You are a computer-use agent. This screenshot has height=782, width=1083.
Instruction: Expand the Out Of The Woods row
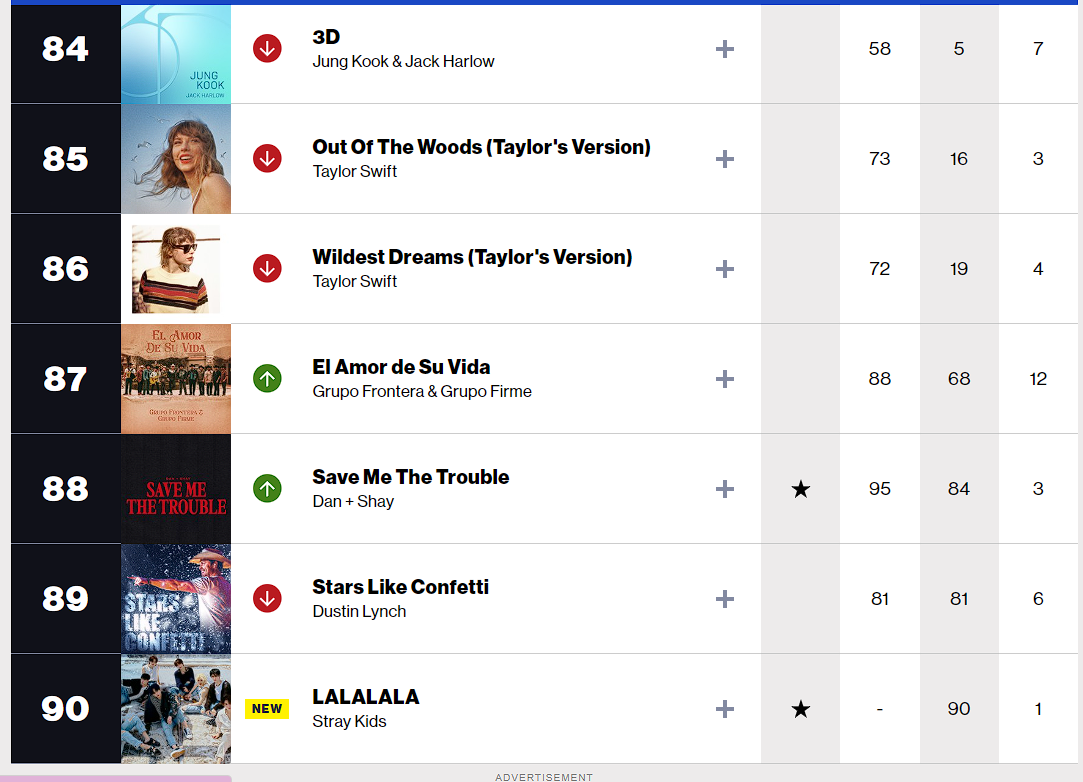click(725, 159)
